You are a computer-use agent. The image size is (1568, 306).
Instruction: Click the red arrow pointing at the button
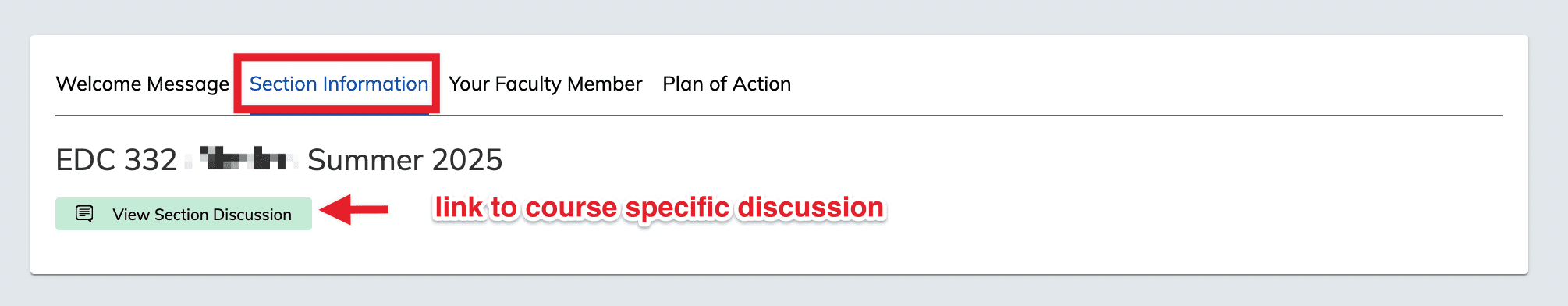[354, 209]
